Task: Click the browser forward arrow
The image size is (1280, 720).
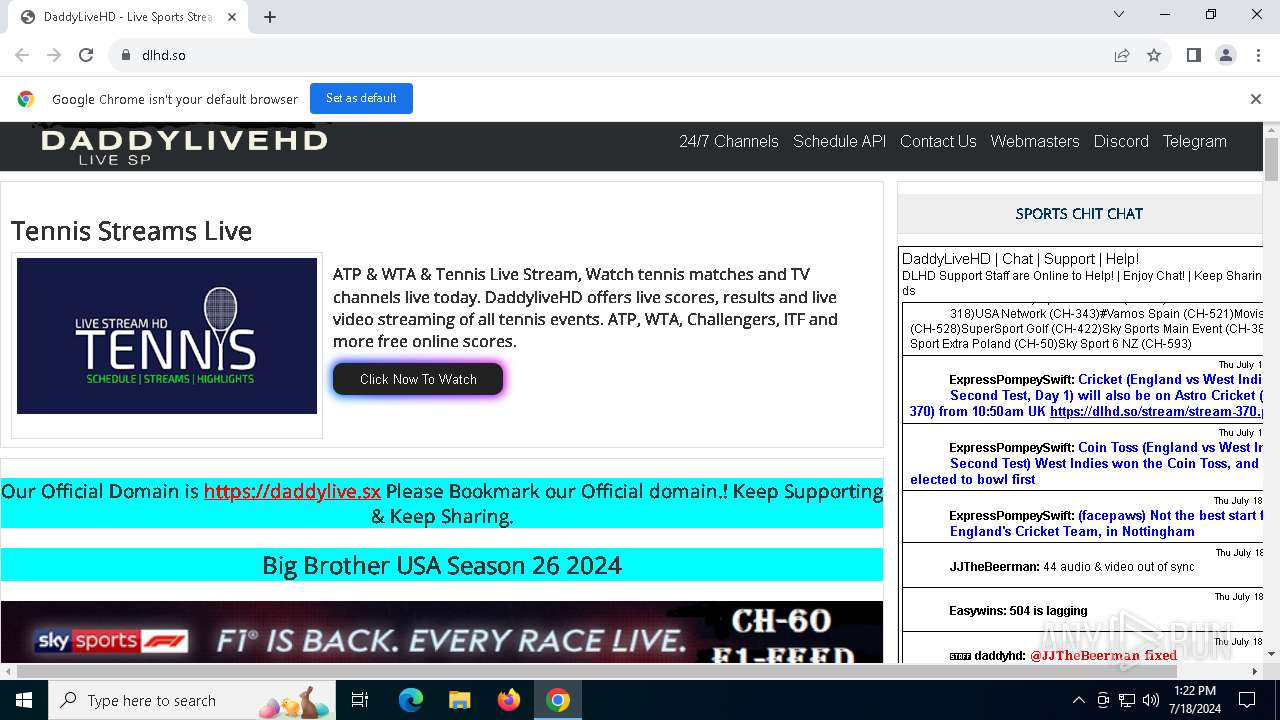Action: click(x=54, y=56)
